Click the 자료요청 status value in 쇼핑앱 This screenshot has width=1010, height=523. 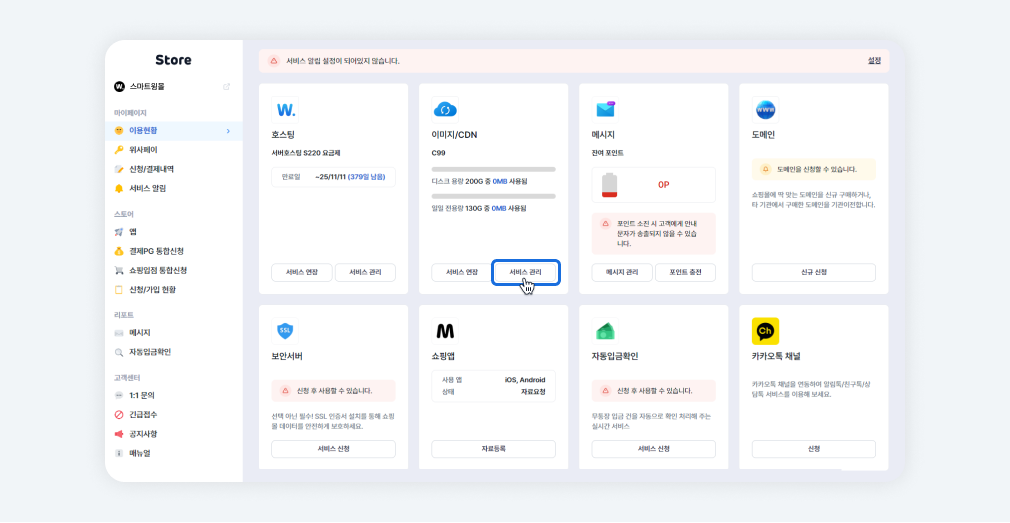pyautogui.click(x=533, y=392)
